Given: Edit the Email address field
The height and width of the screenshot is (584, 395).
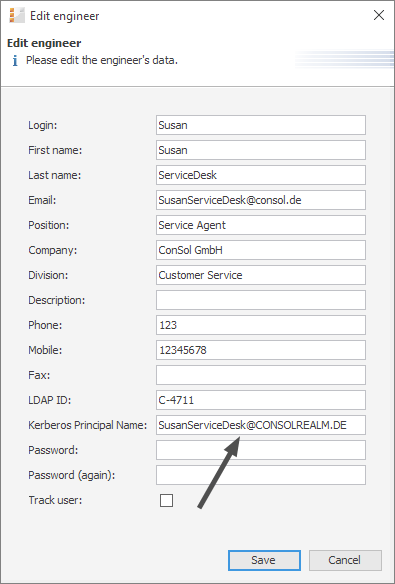Looking at the screenshot, I should [x=261, y=200].
